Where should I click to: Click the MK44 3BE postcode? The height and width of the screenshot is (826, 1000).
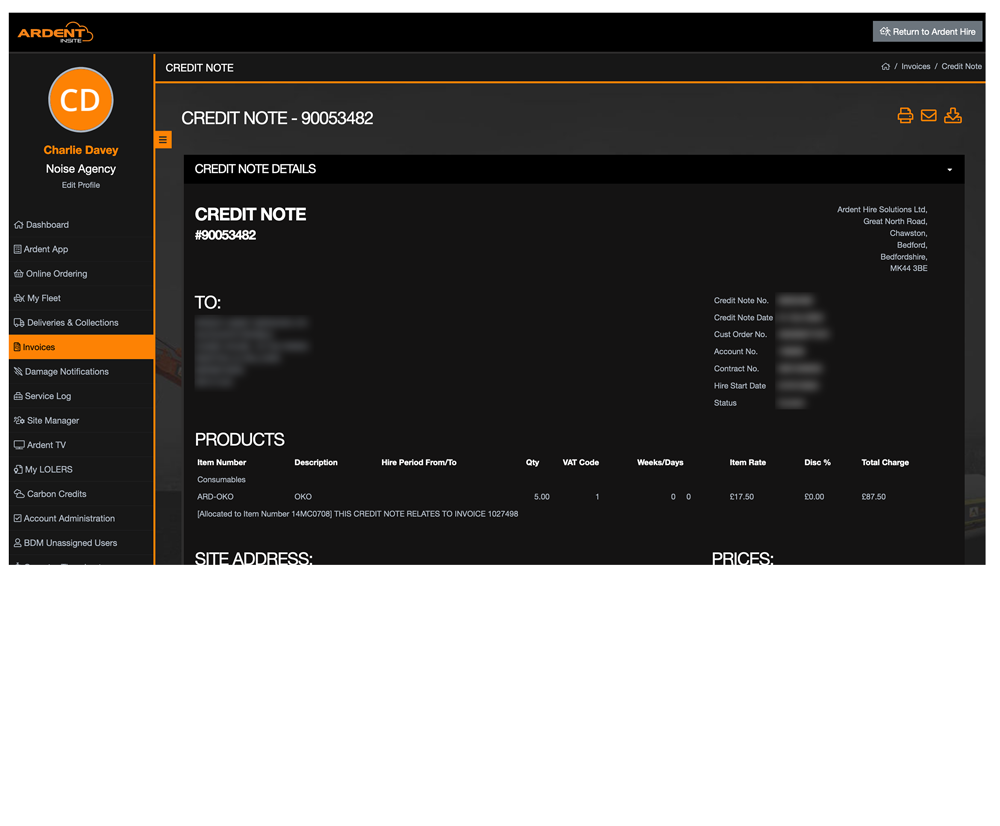click(x=909, y=269)
